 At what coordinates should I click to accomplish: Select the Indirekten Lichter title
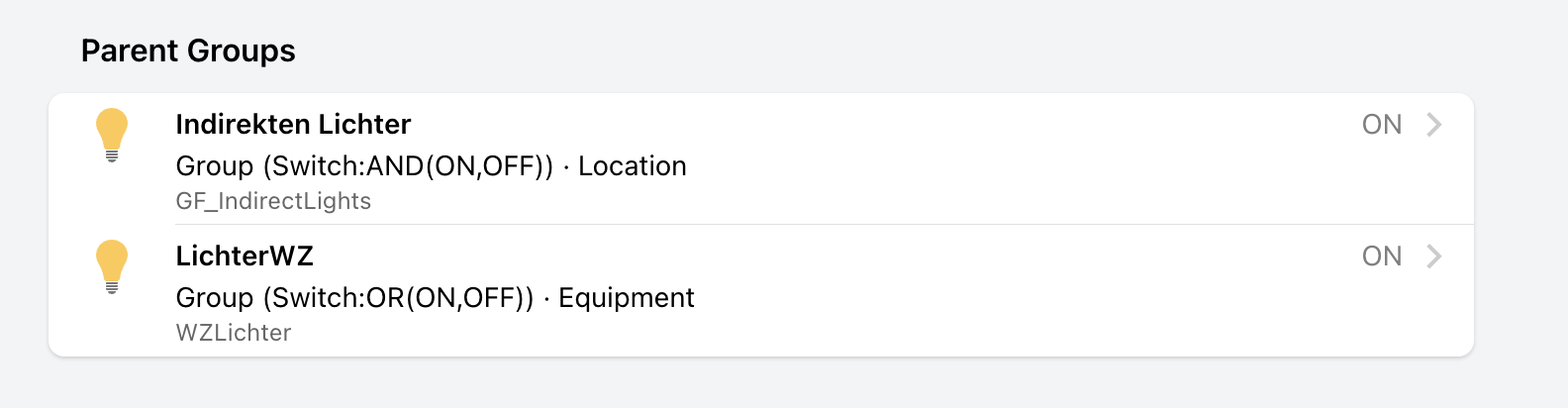click(x=293, y=125)
